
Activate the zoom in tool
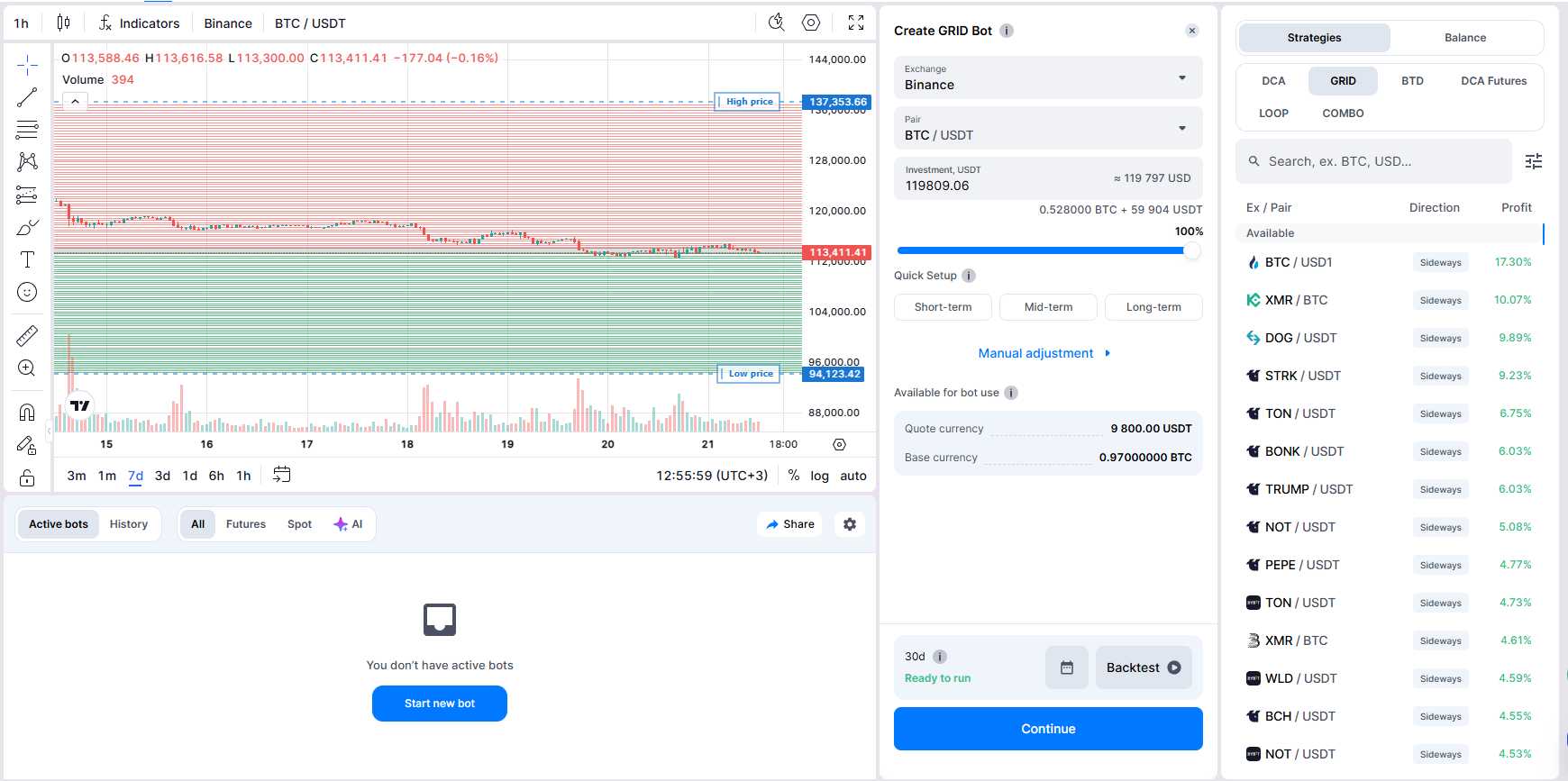point(27,368)
